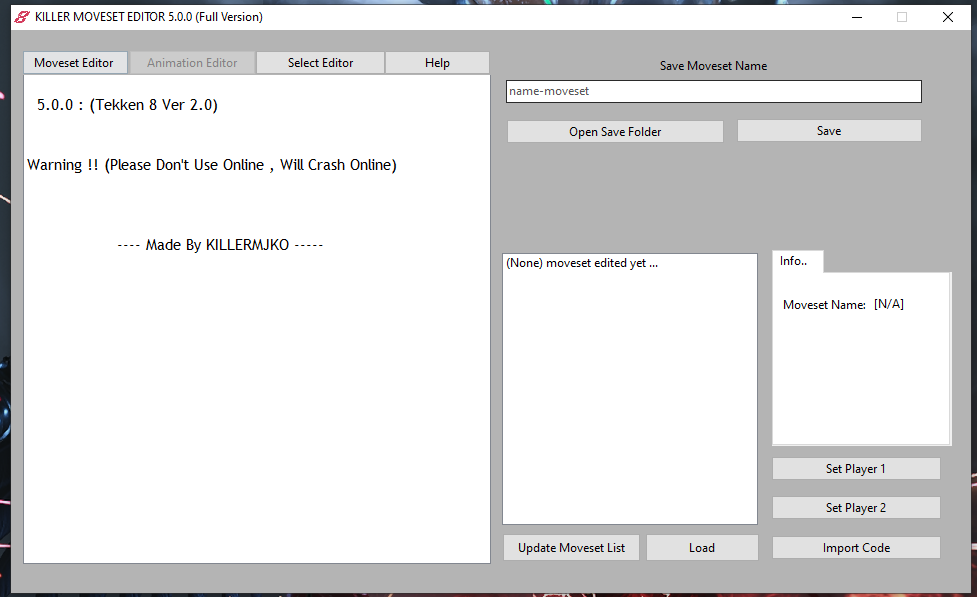Click the 'Warning !!' online crash notice text
The height and width of the screenshot is (597, 977).
point(212,165)
